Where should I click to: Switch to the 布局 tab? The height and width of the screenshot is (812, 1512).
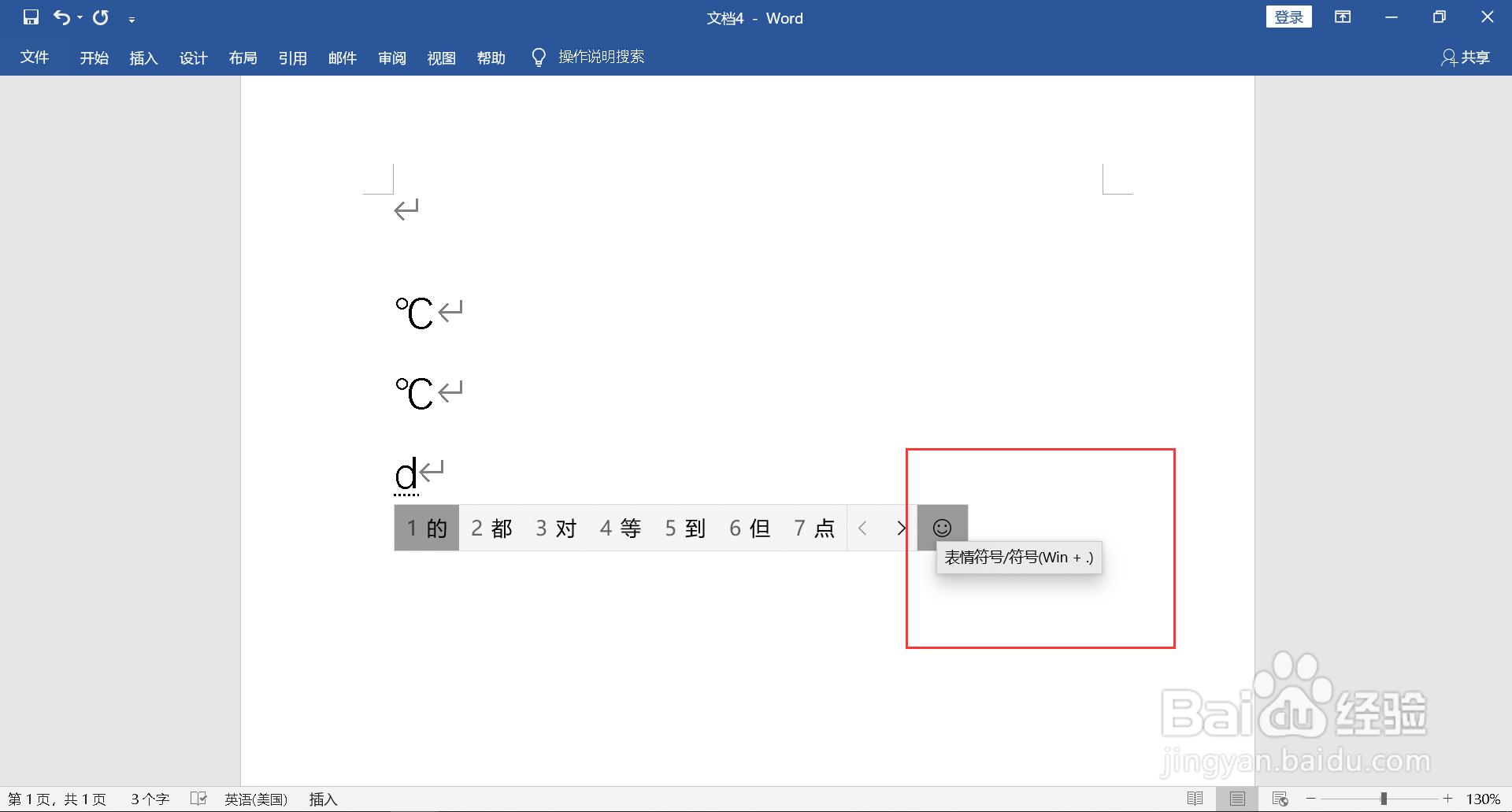pos(243,57)
